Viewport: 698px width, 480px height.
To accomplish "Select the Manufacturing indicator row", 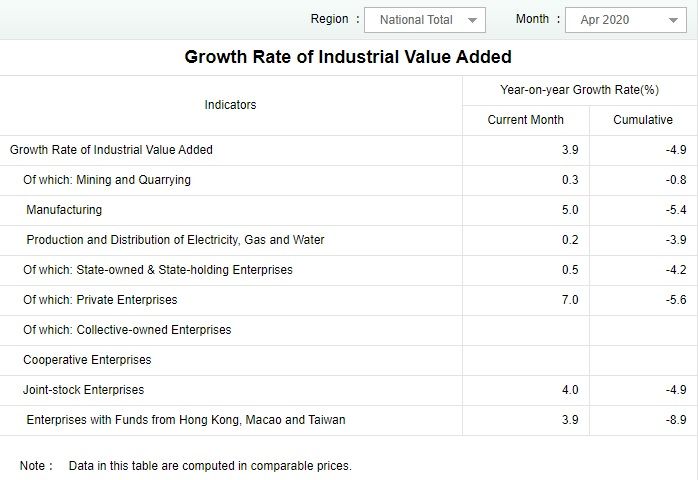I will (64, 210).
